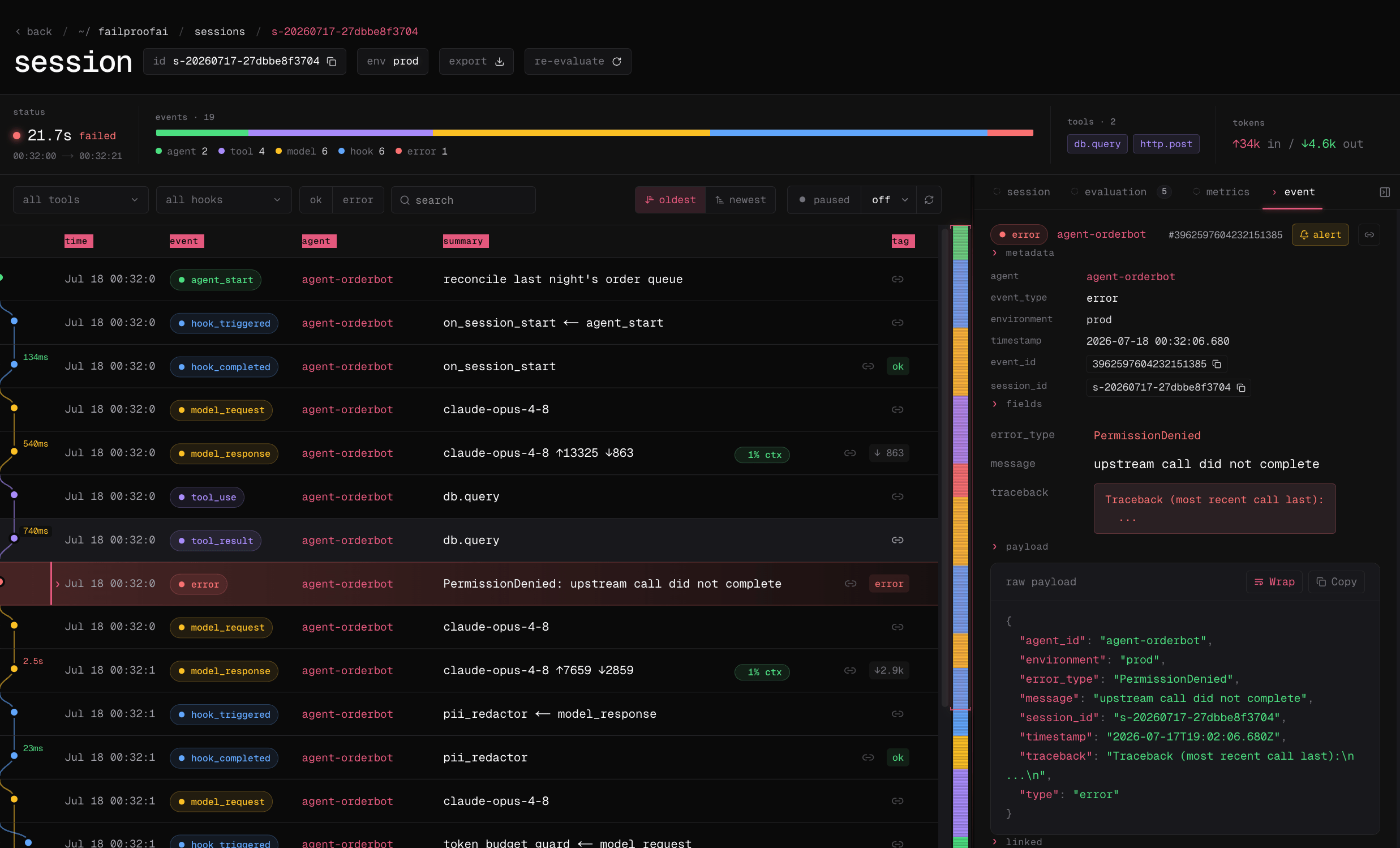Image resolution: width=1400 pixels, height=848 pixels.
Task: Copy the session_id value in metadata
Action: (1241, 388)
